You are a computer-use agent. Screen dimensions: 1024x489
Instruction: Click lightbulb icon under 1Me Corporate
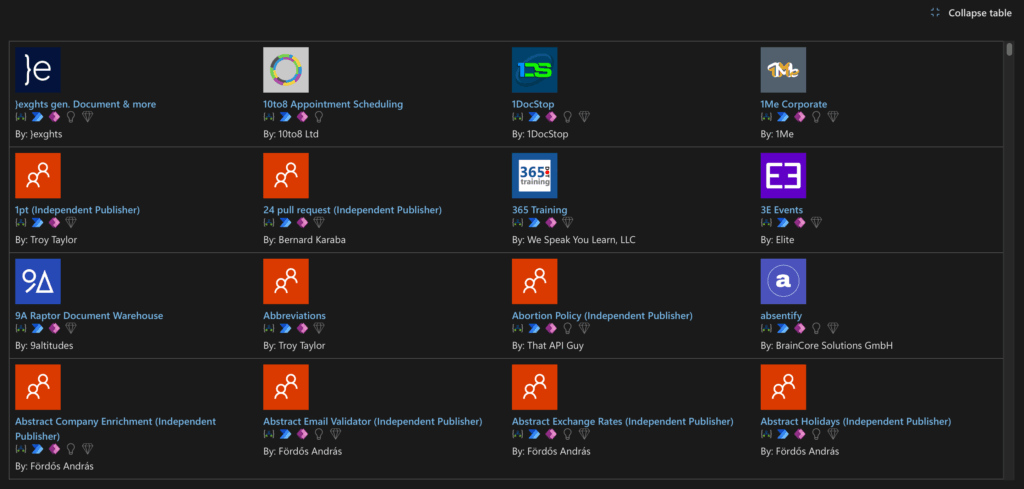point(816,117)
